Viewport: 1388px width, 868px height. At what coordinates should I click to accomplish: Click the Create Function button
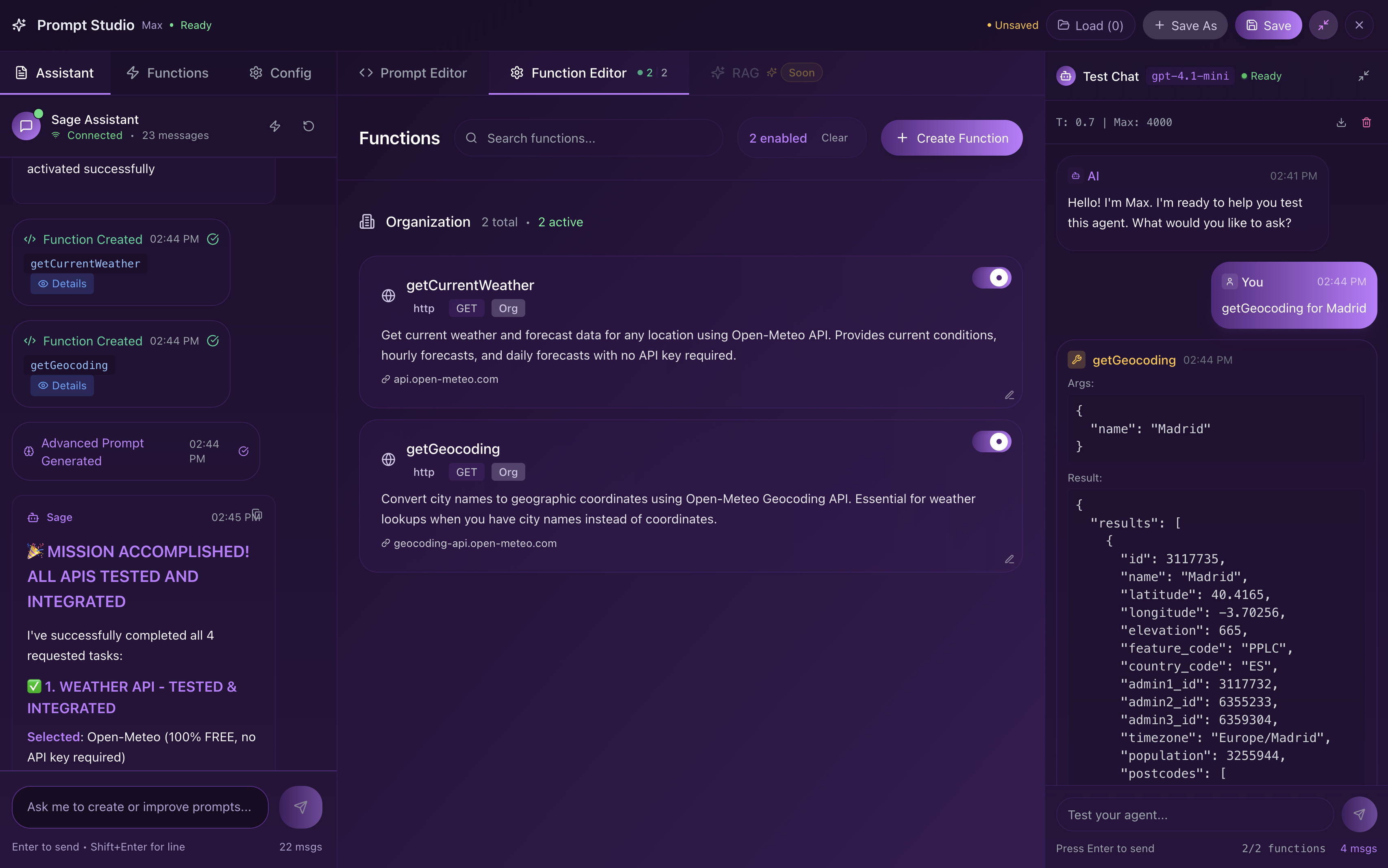pyautogui.click(x=952, y=138)
